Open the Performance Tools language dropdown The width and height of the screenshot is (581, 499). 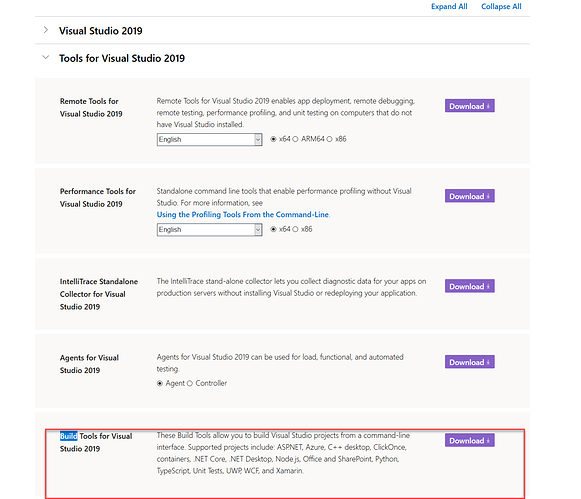tap(209, 230)
